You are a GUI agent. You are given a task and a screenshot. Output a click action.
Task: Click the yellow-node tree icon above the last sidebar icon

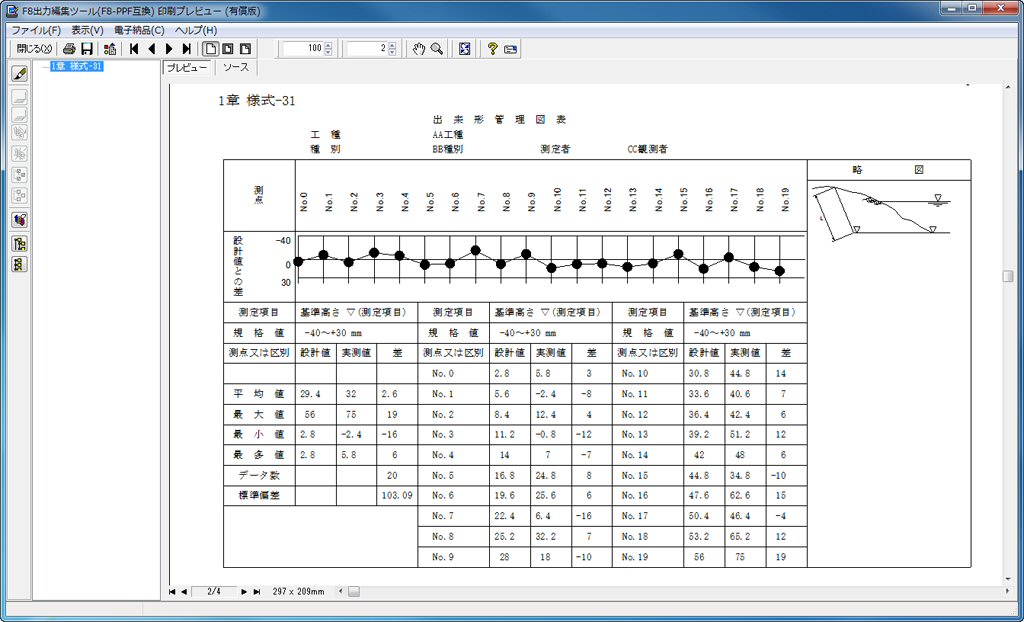pyautogui.click(x=20, y=244)
